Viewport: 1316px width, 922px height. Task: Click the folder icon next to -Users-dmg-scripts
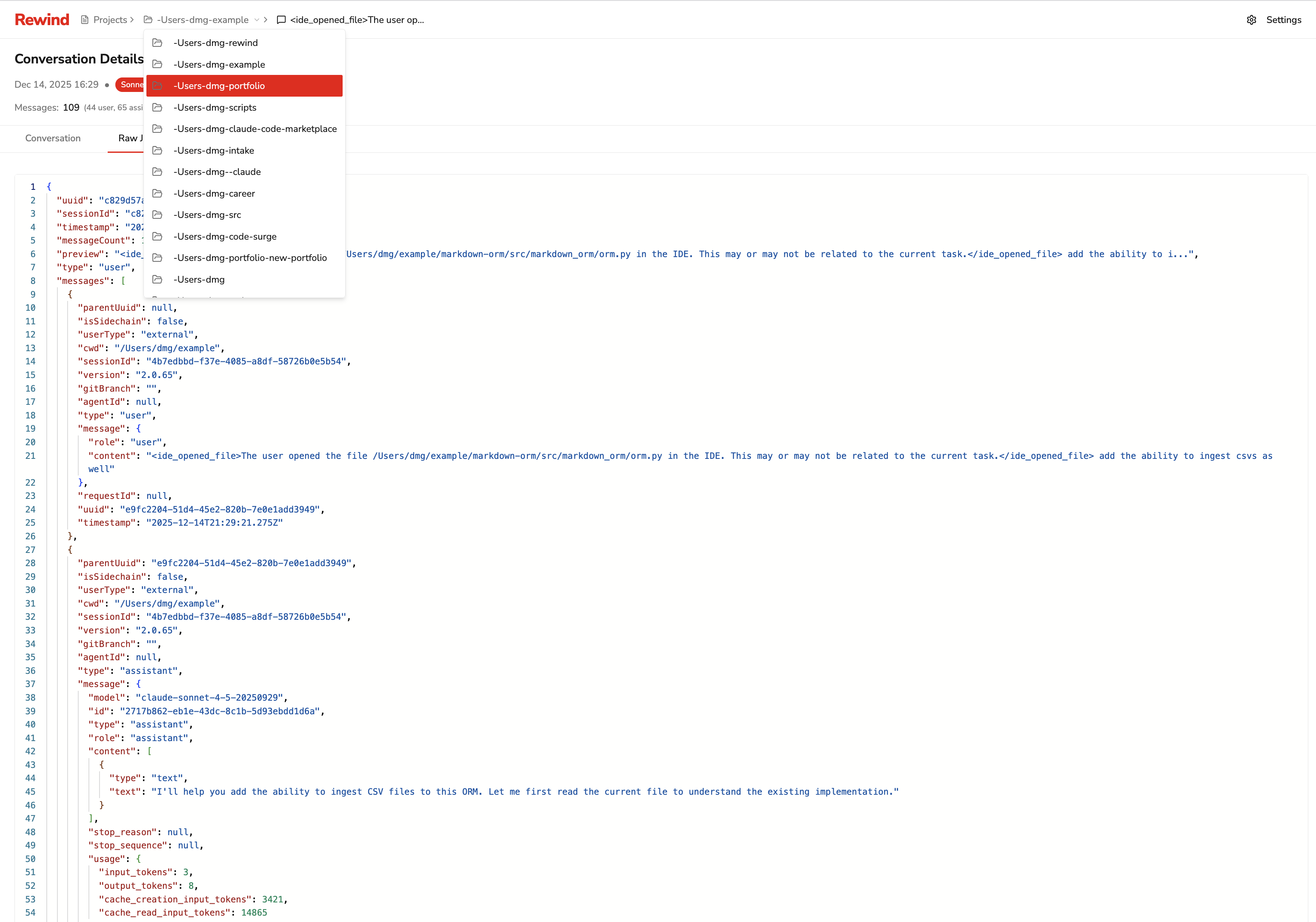click(x=157, y=107)
